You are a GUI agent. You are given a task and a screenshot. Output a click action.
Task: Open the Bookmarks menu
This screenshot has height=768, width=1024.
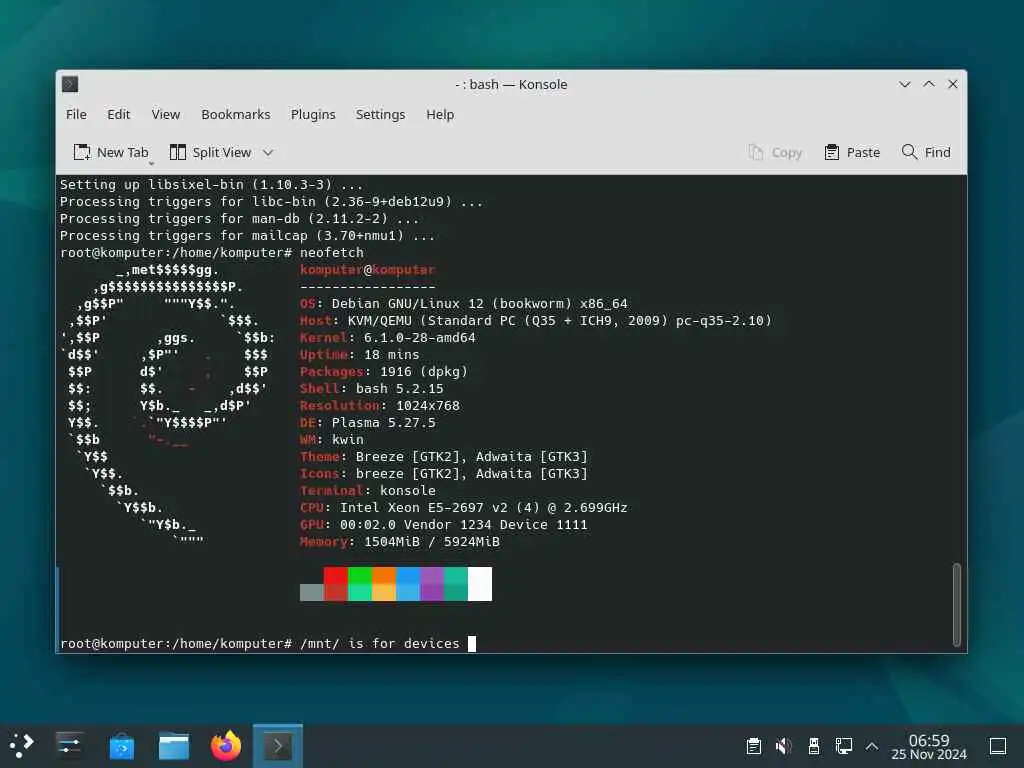(x=235, y=114)
